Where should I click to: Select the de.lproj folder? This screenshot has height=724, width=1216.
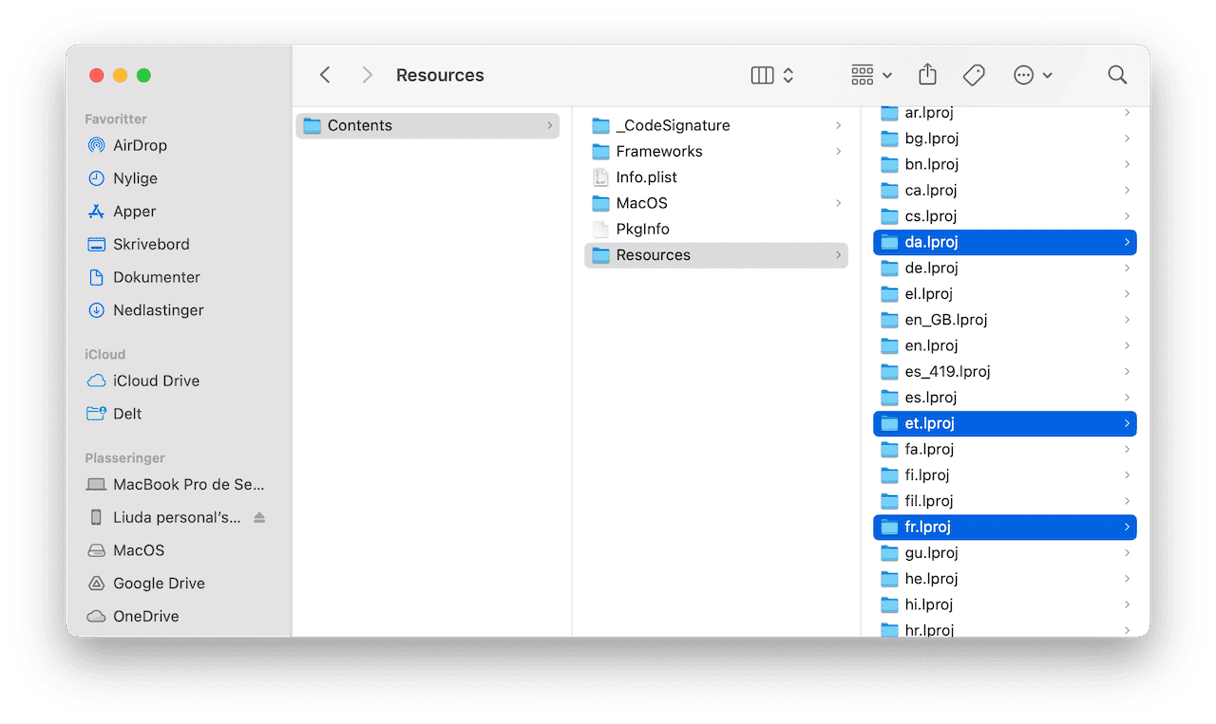[x=1005, y=268]
